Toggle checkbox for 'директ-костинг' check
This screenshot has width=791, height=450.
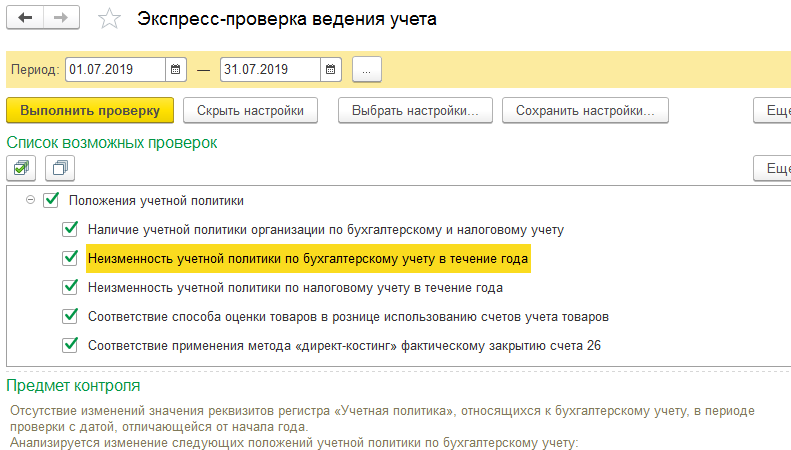pos(70,345)
